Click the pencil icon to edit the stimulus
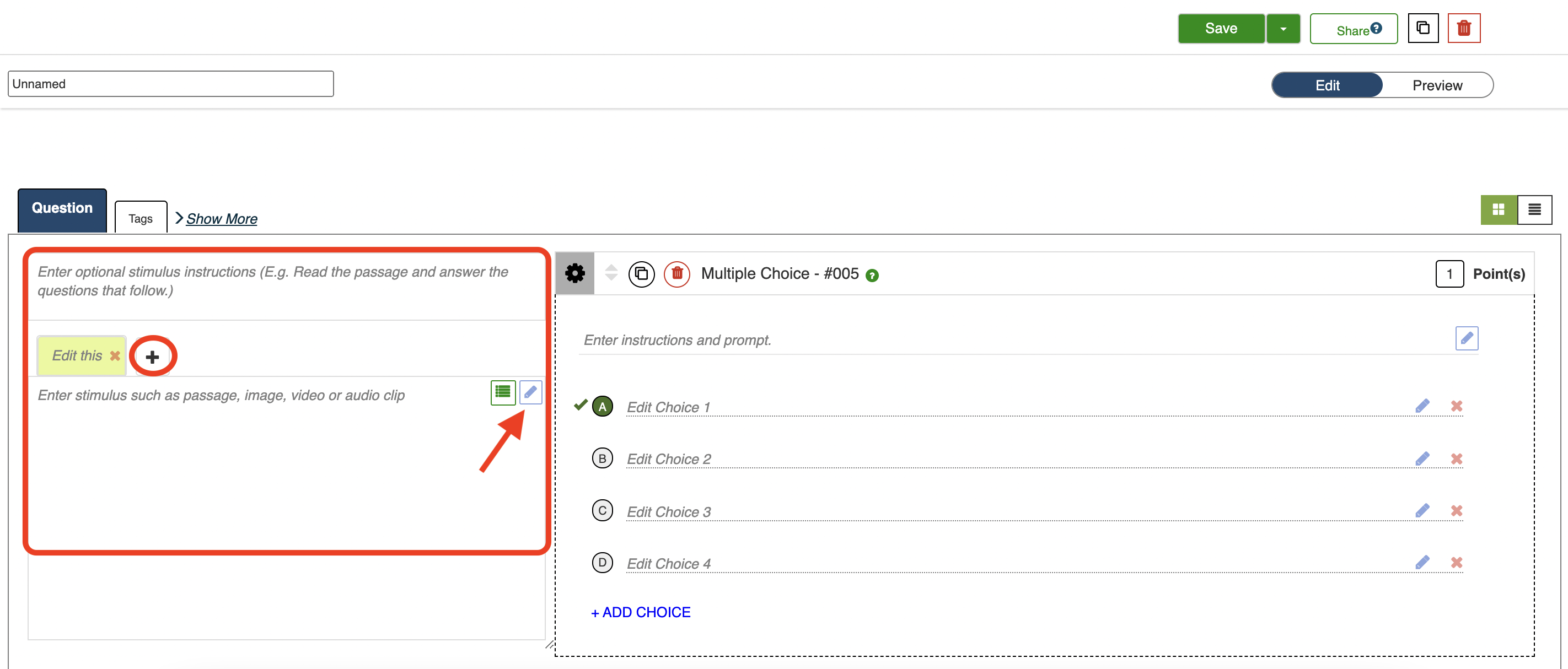The width and height of the screenshot is (1568, 669). [530, 392]
